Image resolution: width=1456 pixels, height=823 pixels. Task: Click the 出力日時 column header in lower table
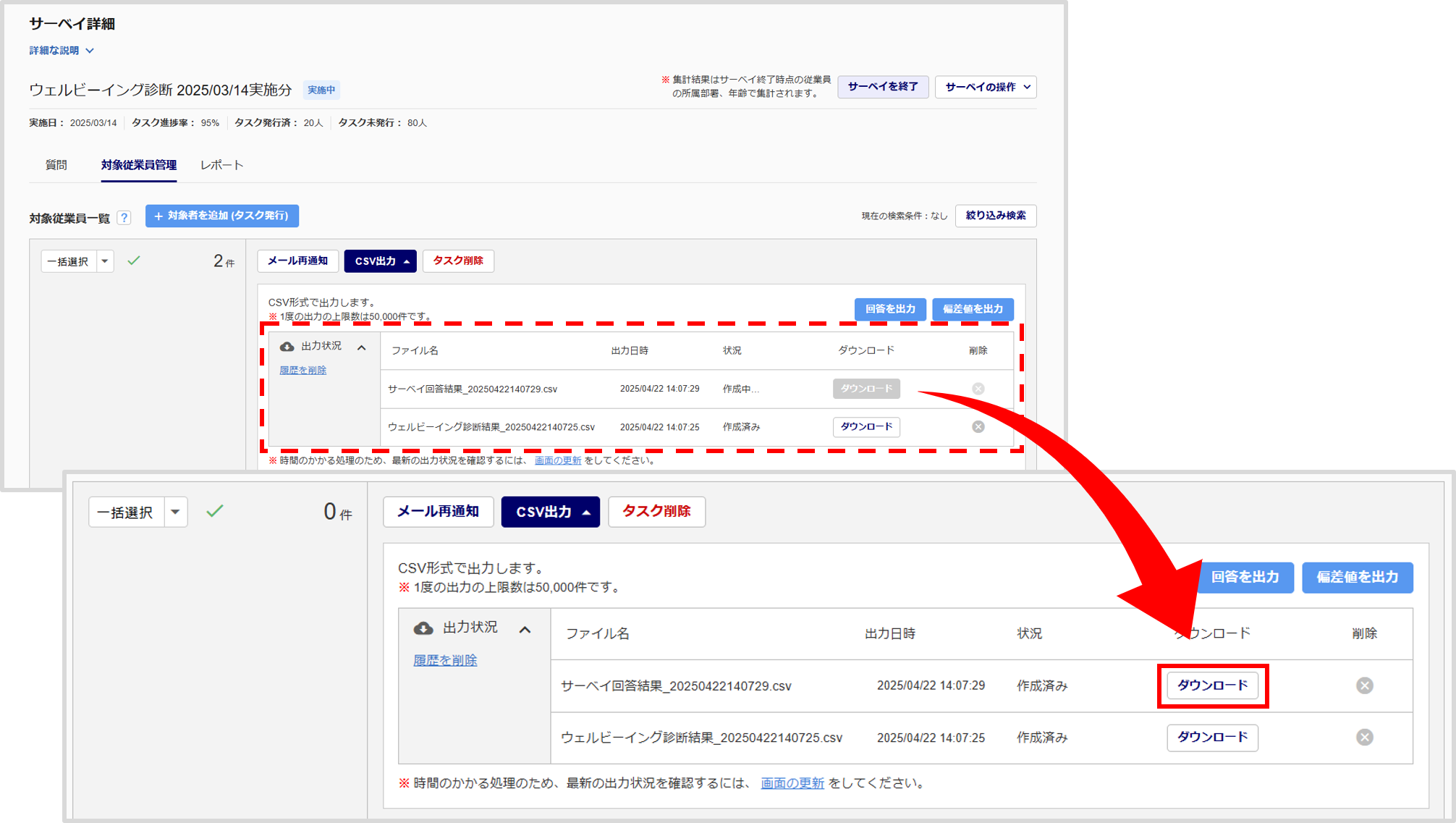tap(890, 634)
